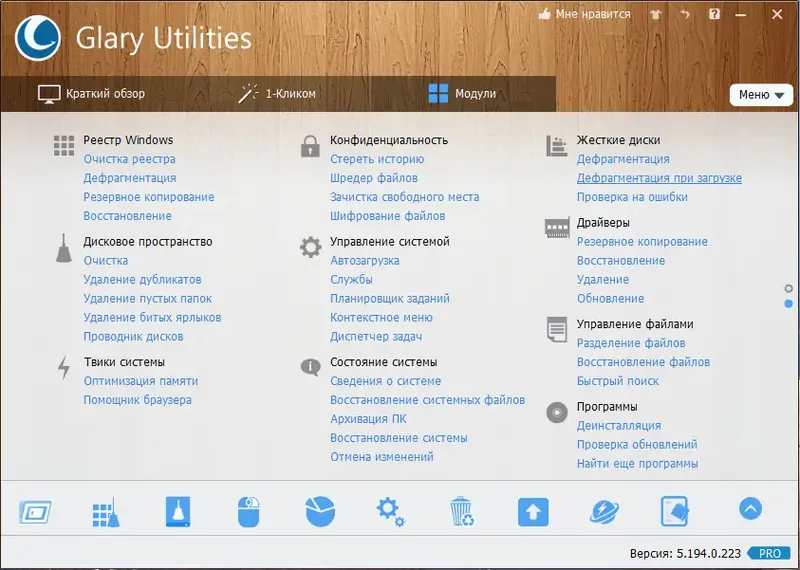Launch disk cleaner drive-with-broom toolbar icon

pos(178,512)
